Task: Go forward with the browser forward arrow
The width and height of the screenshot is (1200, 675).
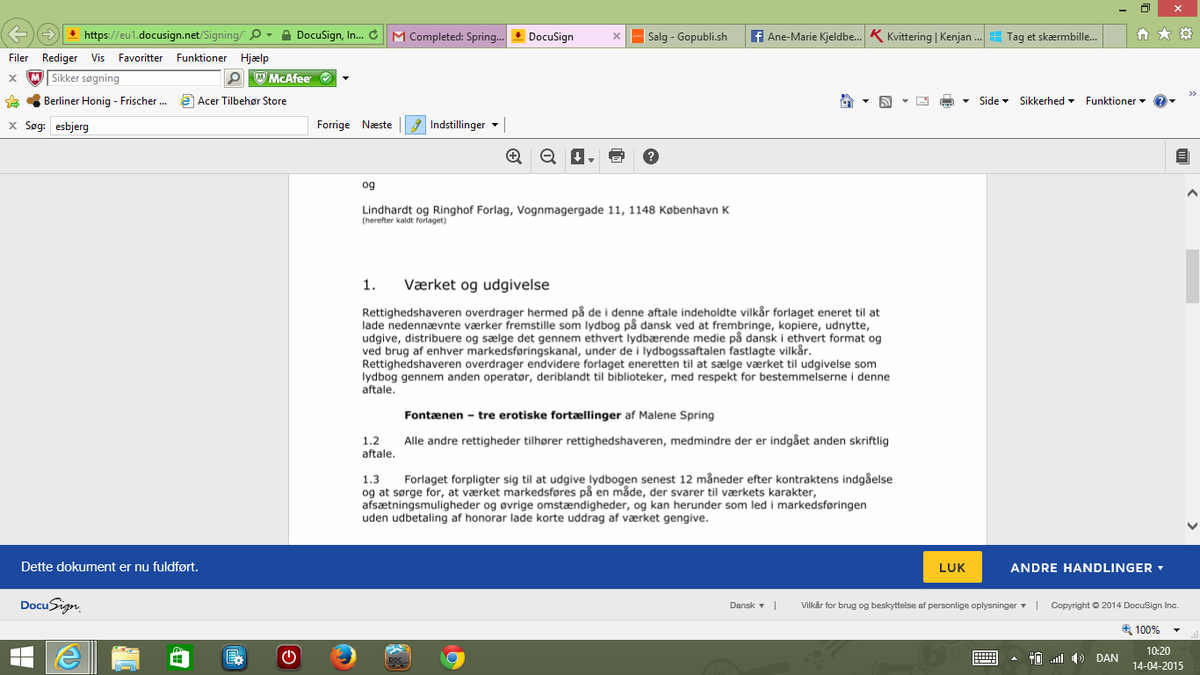Action: click(x=47, y=33)
